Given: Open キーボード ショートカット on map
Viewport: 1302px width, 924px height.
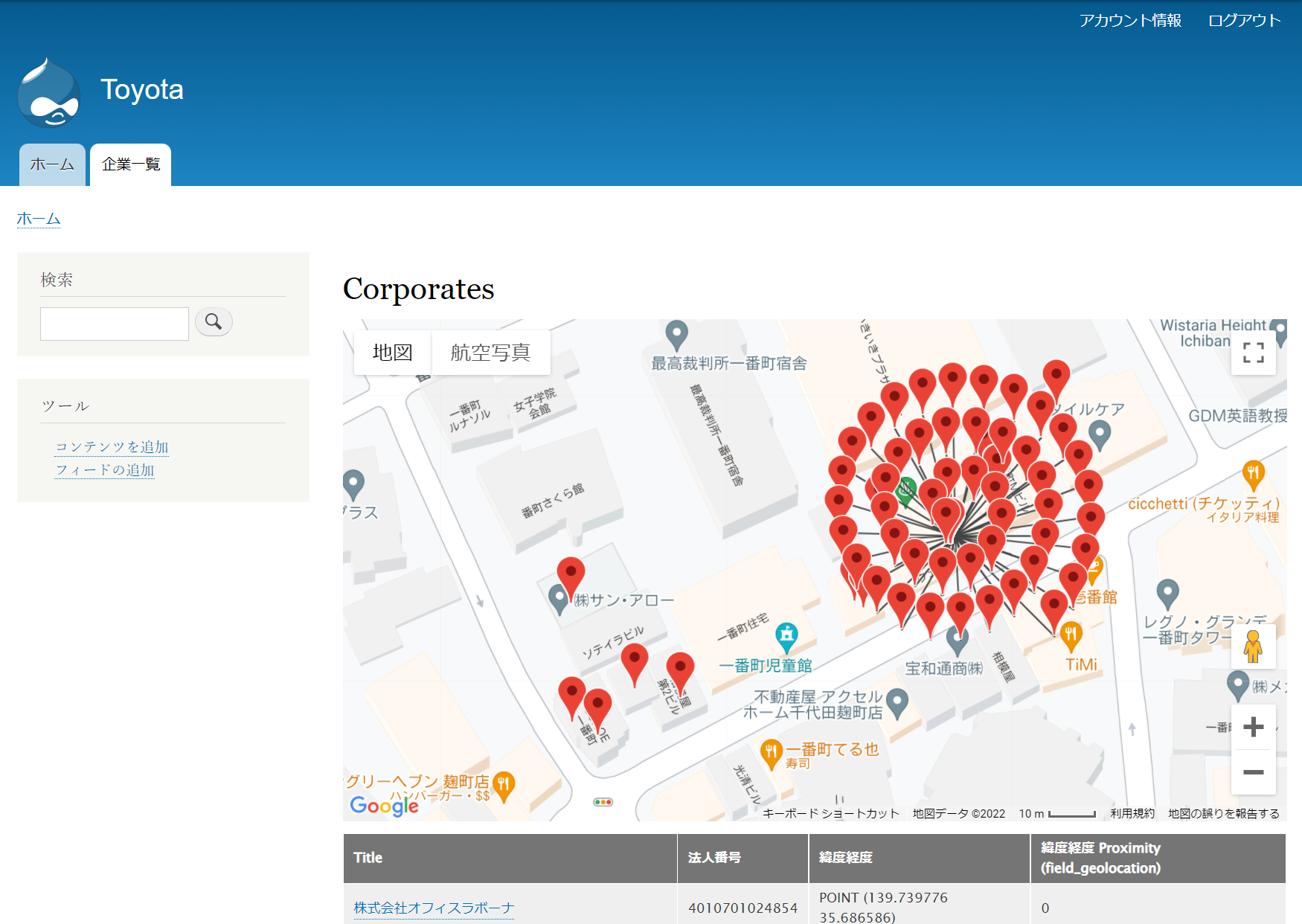Looking at the screenshot, I should [831, 813].
